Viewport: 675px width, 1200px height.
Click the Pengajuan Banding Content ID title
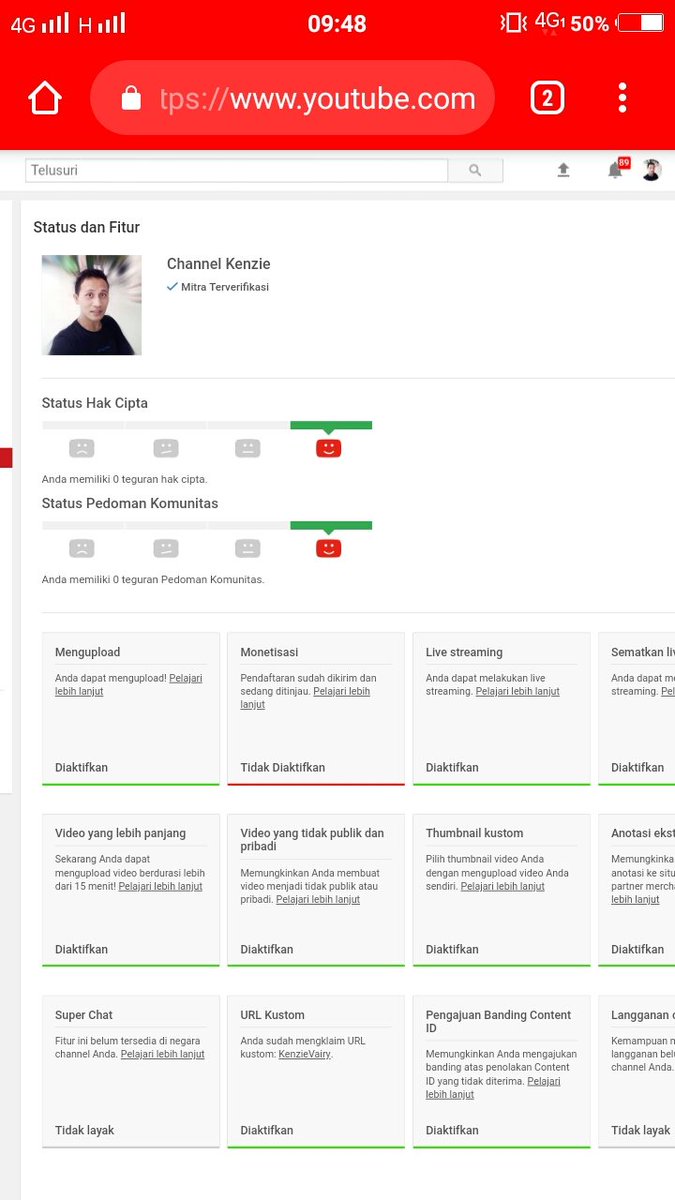(x=498, y=1022)
